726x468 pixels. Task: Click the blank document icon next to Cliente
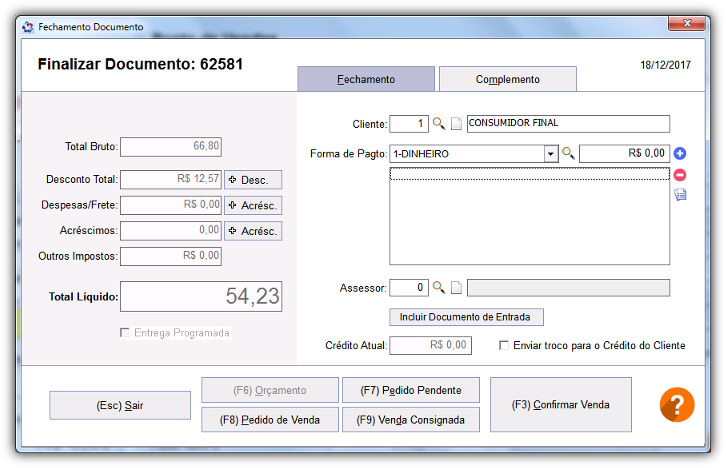coord(457,124)
